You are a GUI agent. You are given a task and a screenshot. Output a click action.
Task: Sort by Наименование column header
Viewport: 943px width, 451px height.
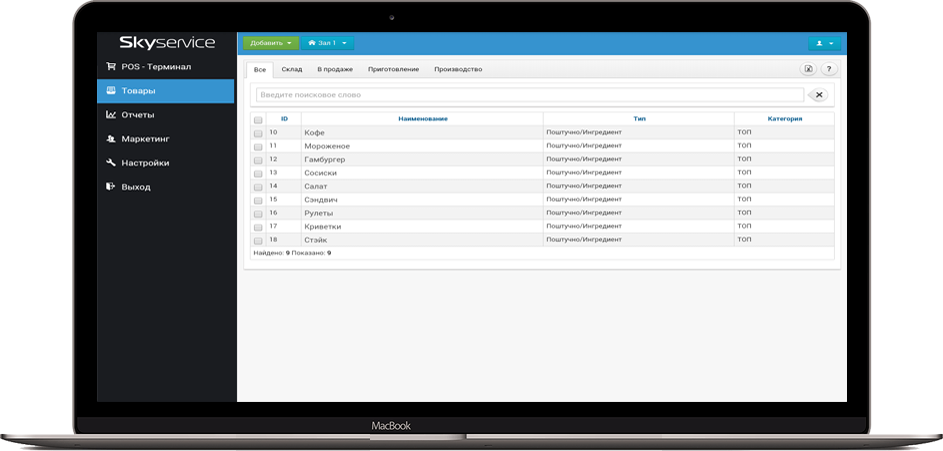pyautogui.click(x=422, y=119)
